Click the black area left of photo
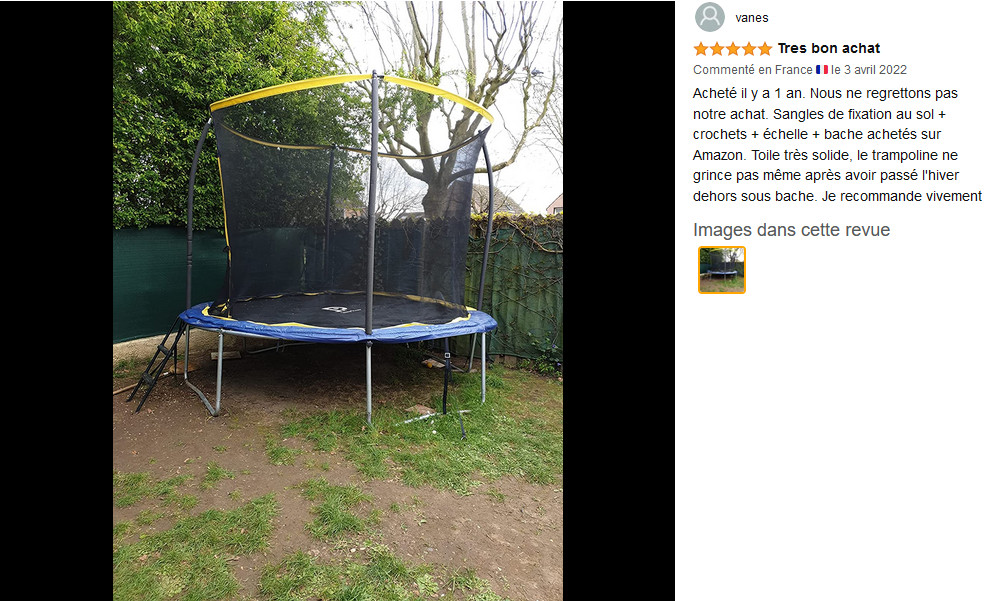 [56, 301]
